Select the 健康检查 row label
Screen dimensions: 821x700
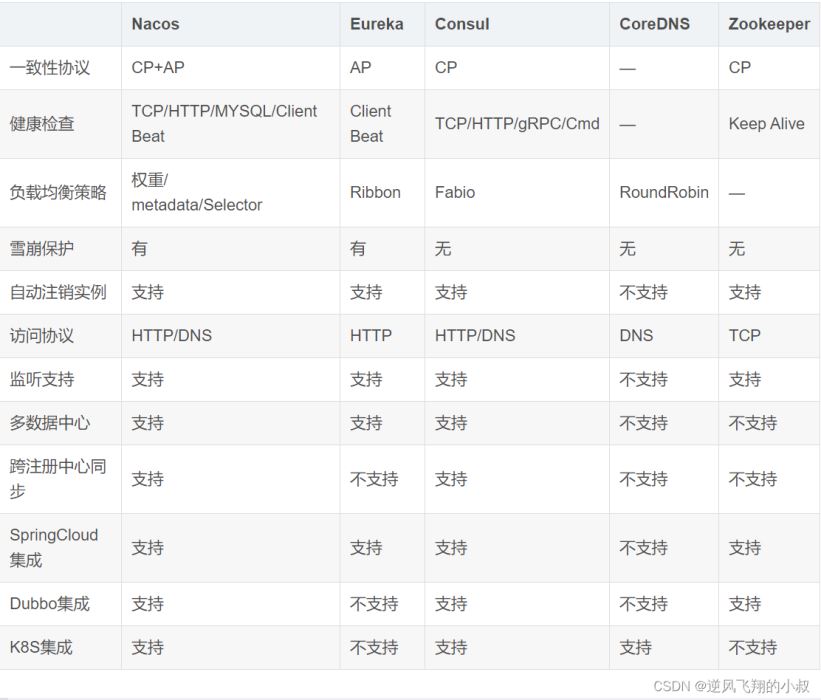[x=42, y=124]
